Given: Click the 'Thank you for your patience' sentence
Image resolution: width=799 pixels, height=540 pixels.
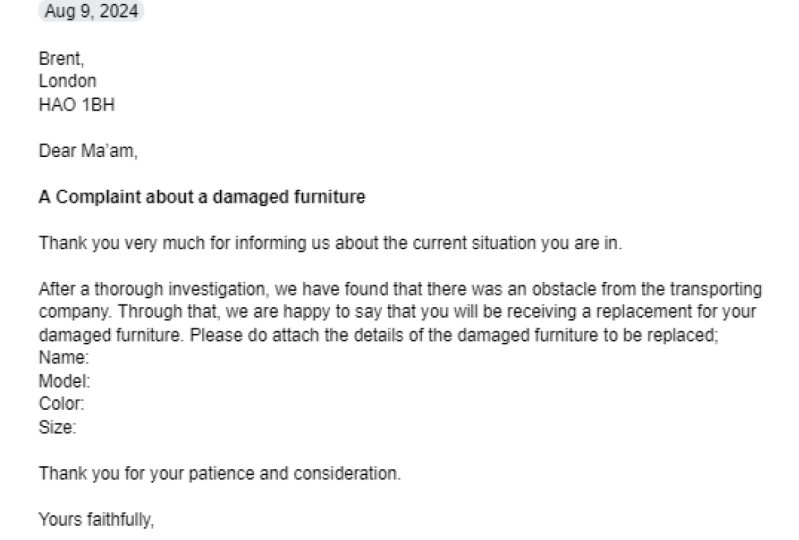Looking at the screenshot, I should point(220,473).
